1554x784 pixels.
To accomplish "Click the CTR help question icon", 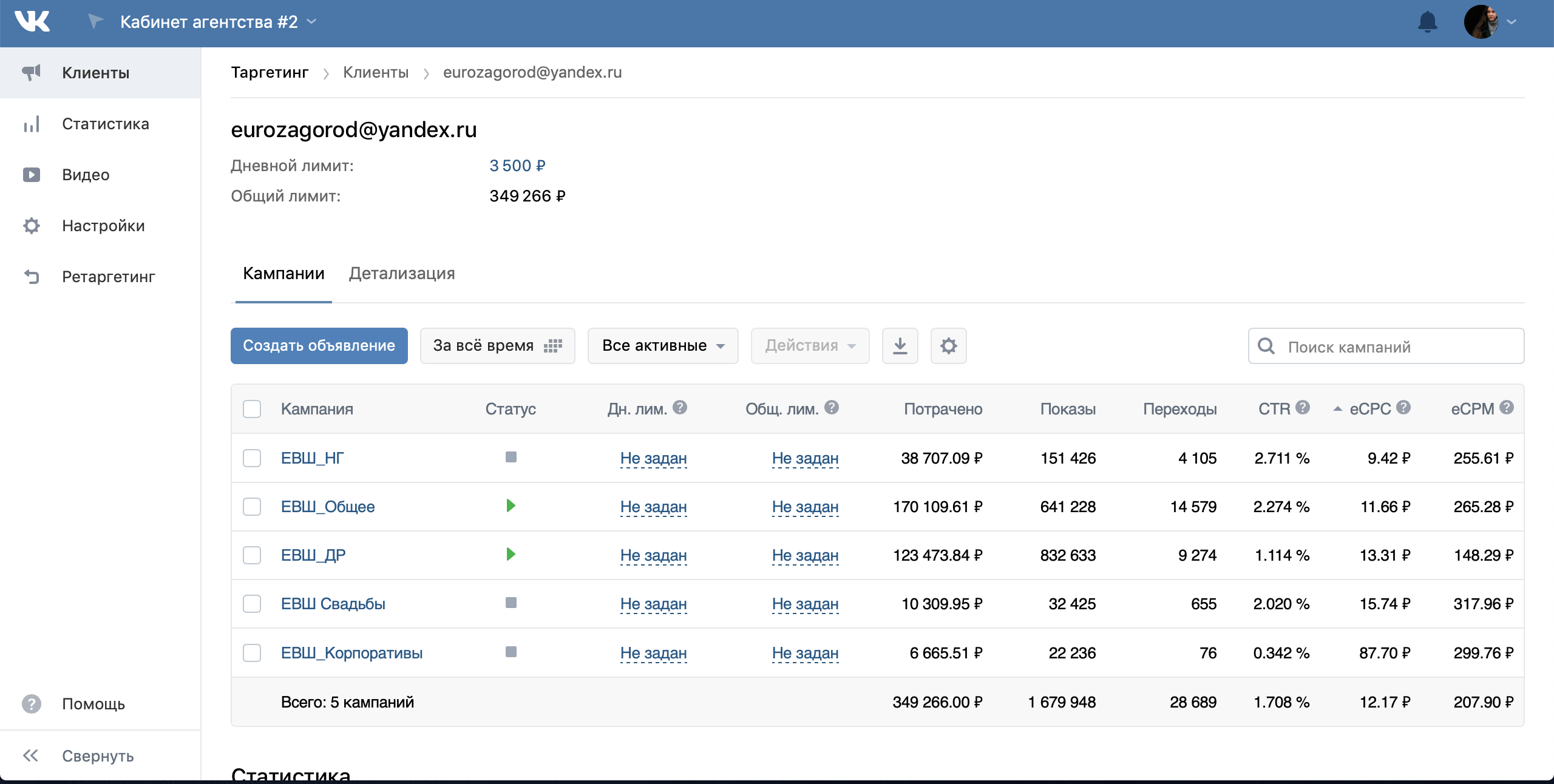I will 1303,407.
